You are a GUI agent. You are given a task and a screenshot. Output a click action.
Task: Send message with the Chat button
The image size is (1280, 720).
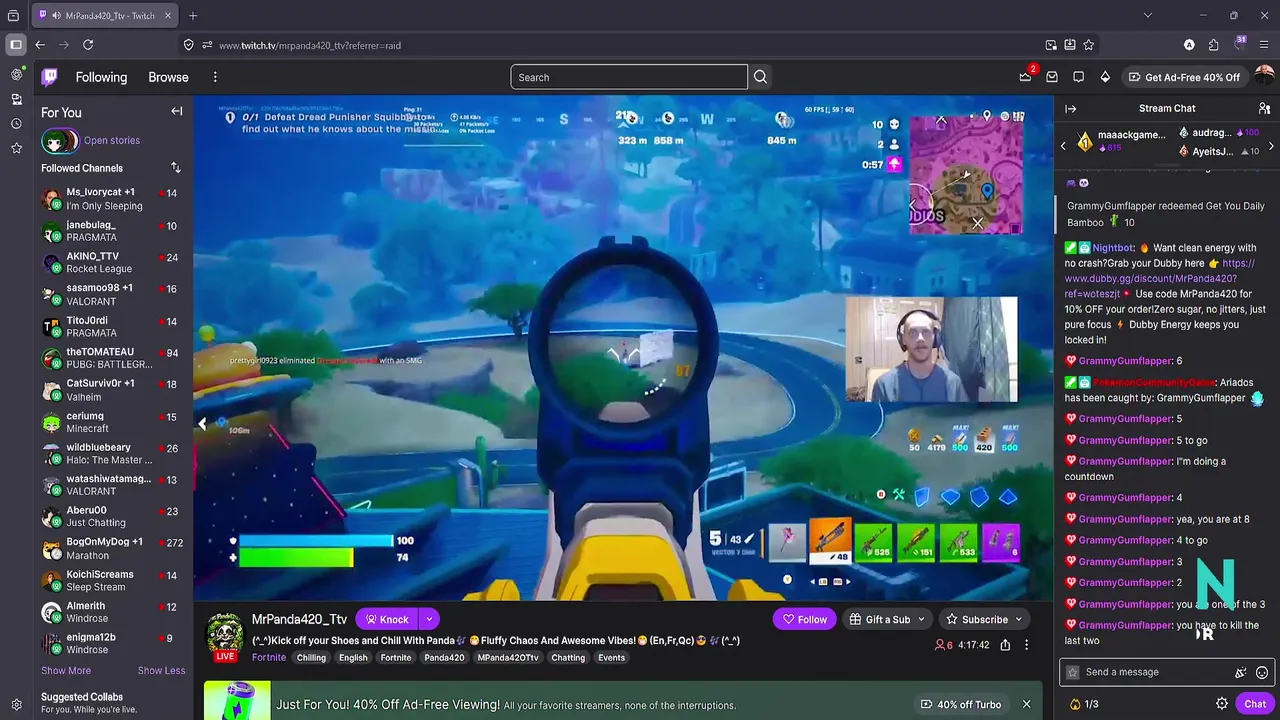(x=1255, y=704)
